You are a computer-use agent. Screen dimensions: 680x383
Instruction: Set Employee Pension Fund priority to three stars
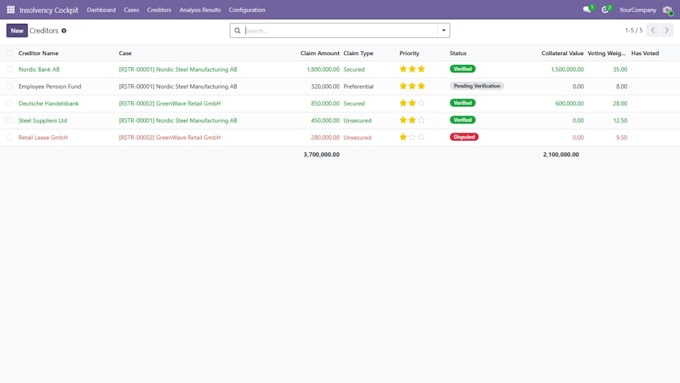(421, 86)
